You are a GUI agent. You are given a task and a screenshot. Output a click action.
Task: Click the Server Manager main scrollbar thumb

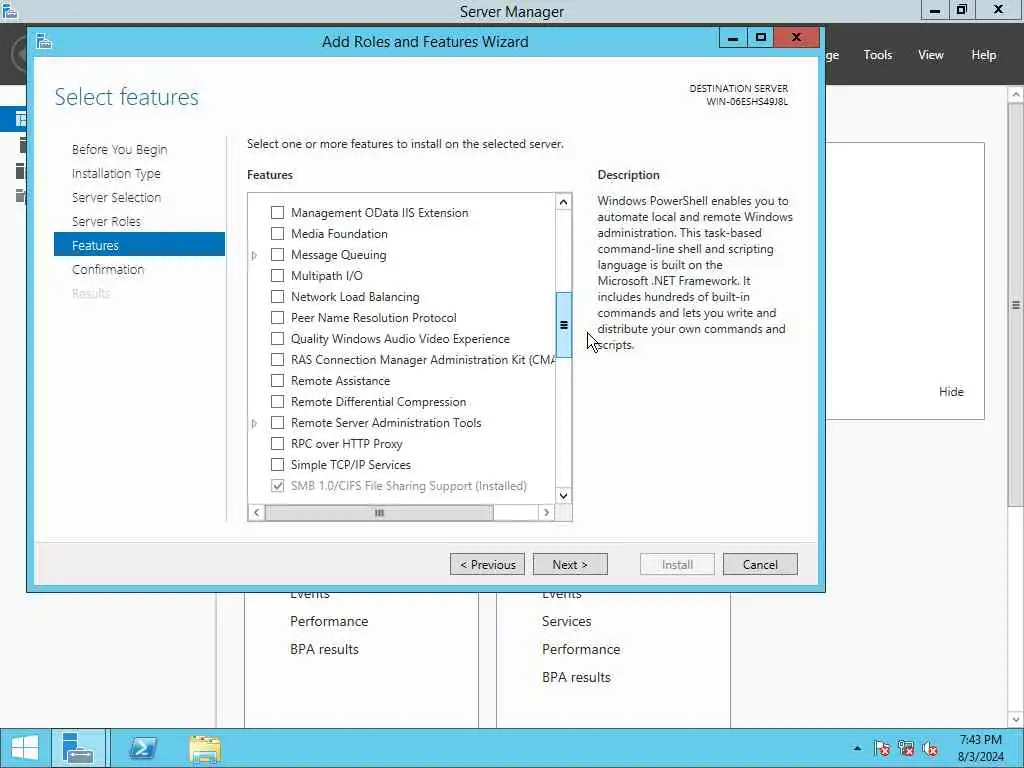pos(1016,304)
